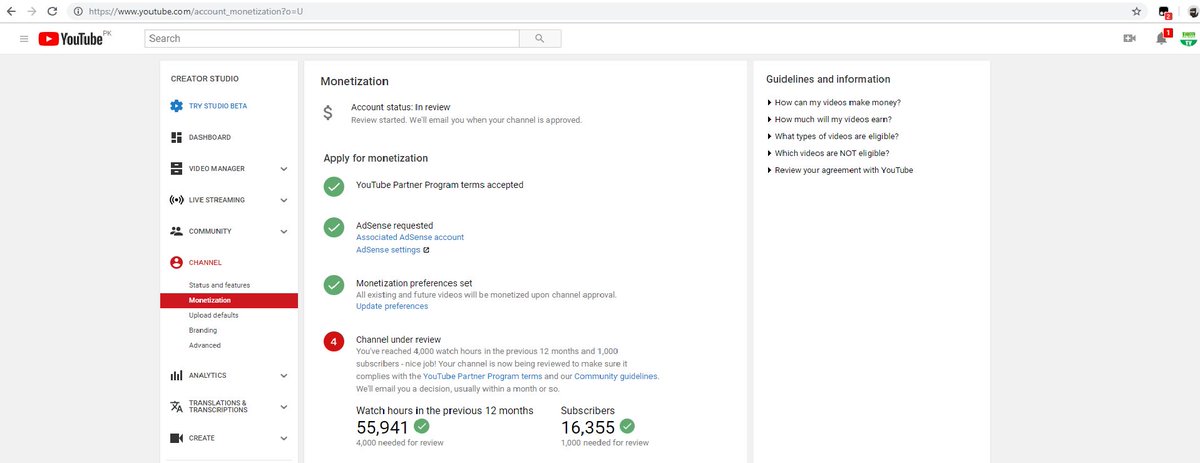Expand the Video Manager section
Viewport: 1200px width, 463px height.
tap(284, 169)
